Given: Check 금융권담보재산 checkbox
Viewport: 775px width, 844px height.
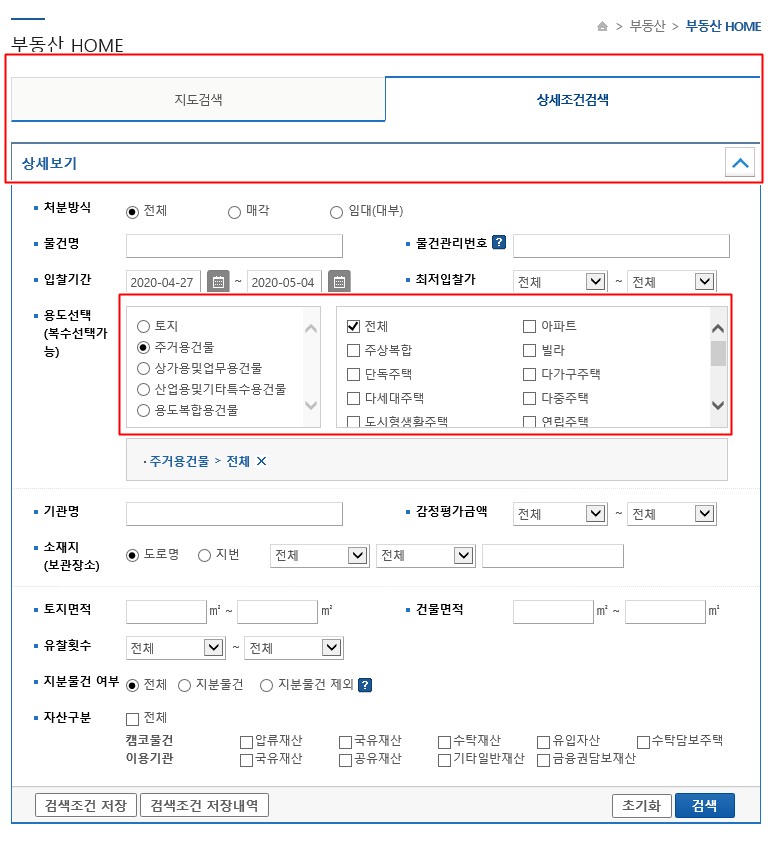Looking at the screenshot, I should (544, 760).
